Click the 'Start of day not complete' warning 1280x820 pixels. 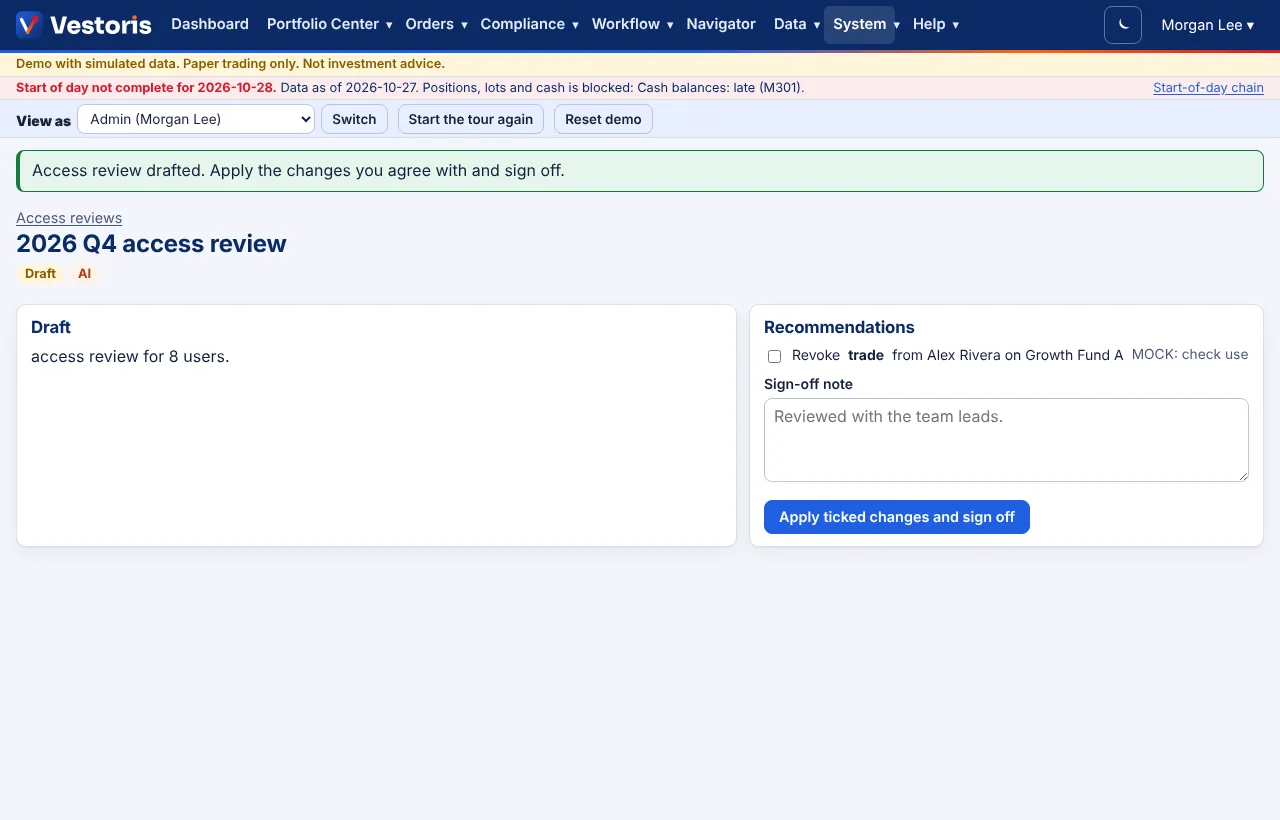146,88
